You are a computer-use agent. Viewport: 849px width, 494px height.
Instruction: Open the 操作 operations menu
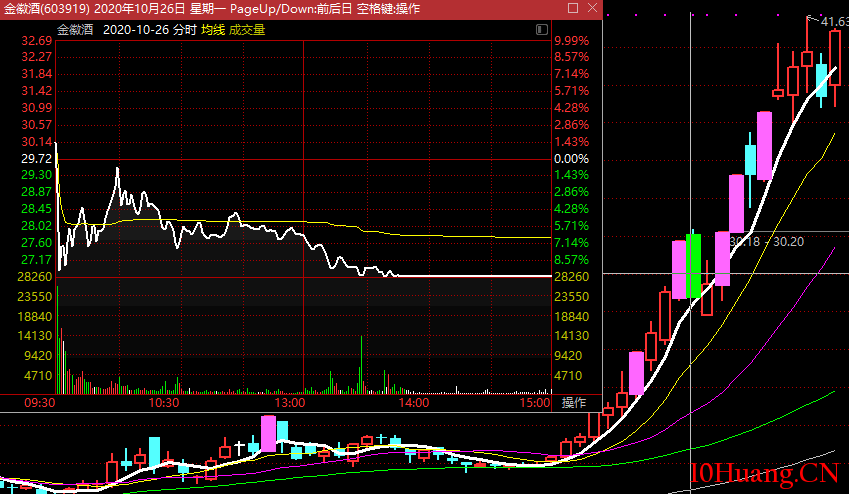pyautogui.click(x=574, y=403)
